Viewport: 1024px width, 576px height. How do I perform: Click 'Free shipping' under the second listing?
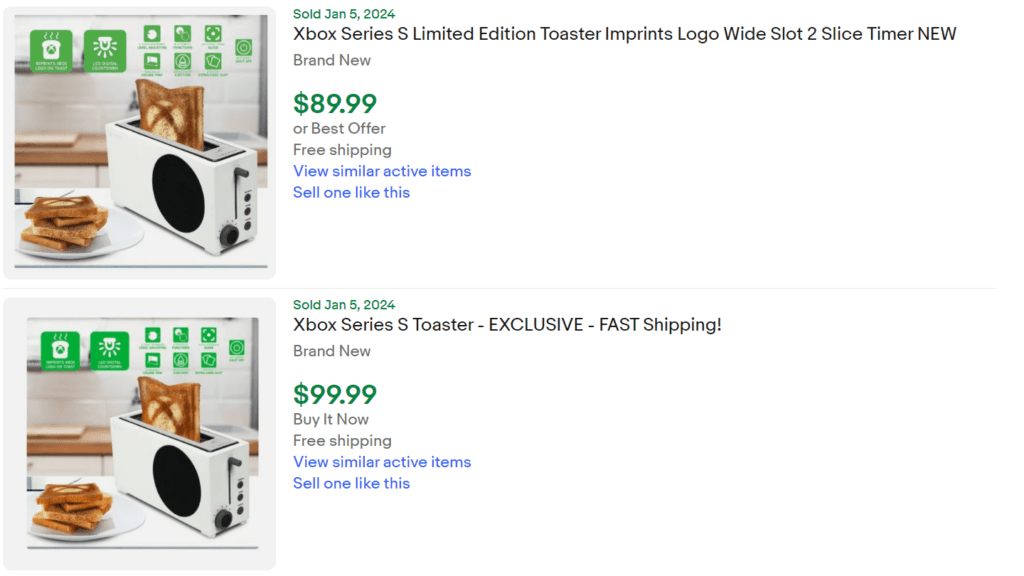tap(342, 440)
